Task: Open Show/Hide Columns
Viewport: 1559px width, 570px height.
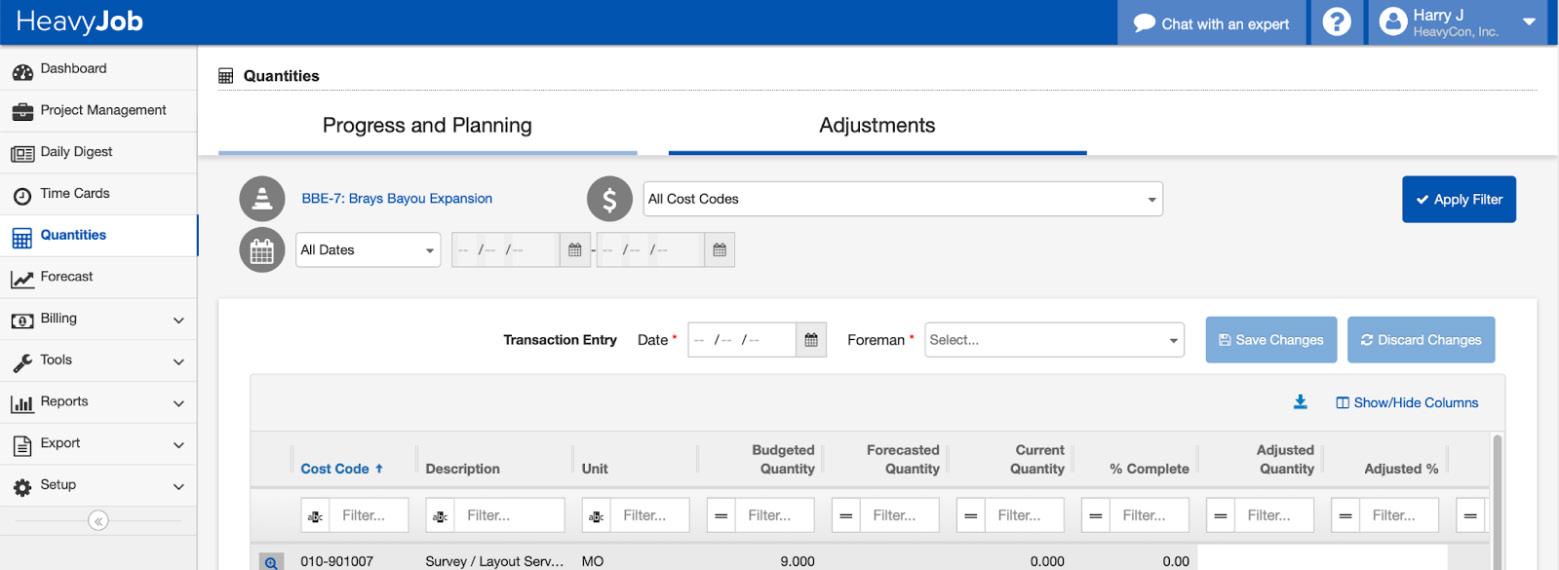Action: point(1407,403)
